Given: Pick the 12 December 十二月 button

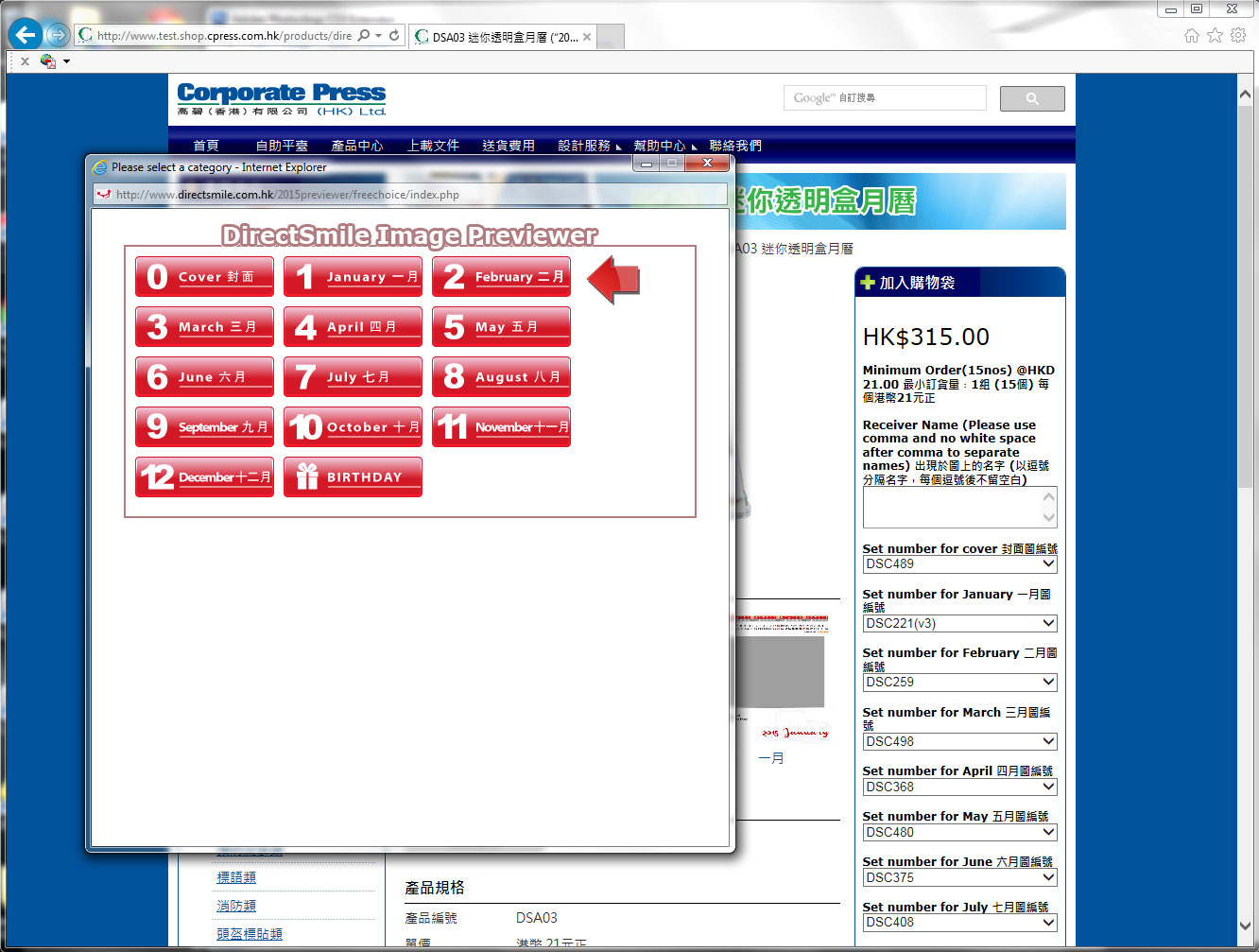Looking at the screenshot, I should coord(204,477).
